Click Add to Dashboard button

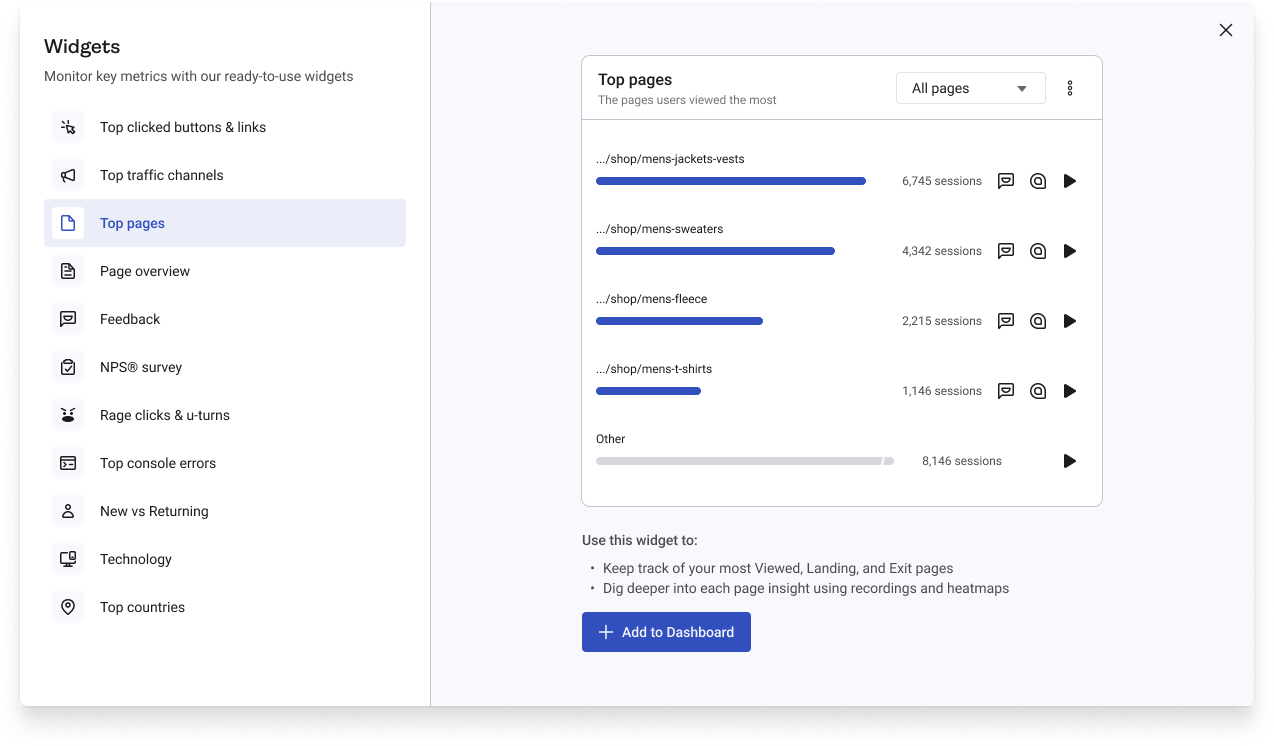point(666,632)
